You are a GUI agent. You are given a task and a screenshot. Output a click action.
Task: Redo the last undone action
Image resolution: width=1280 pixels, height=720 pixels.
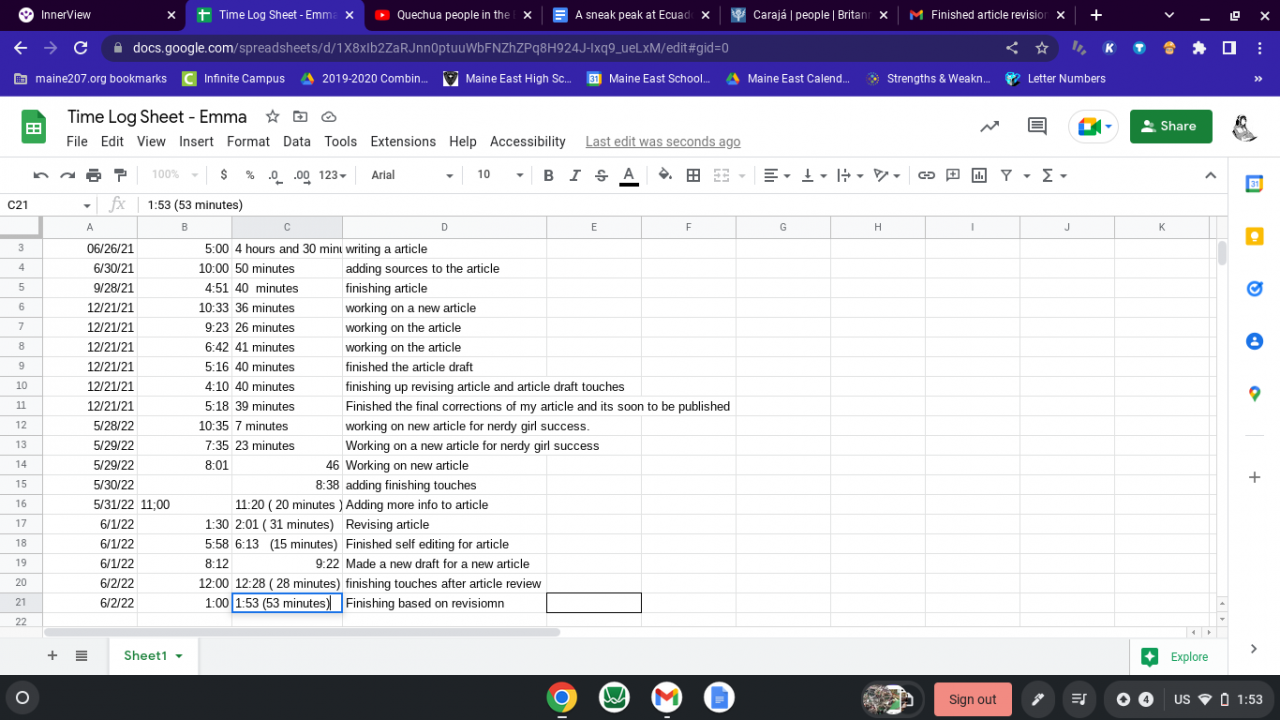point(67,175)
